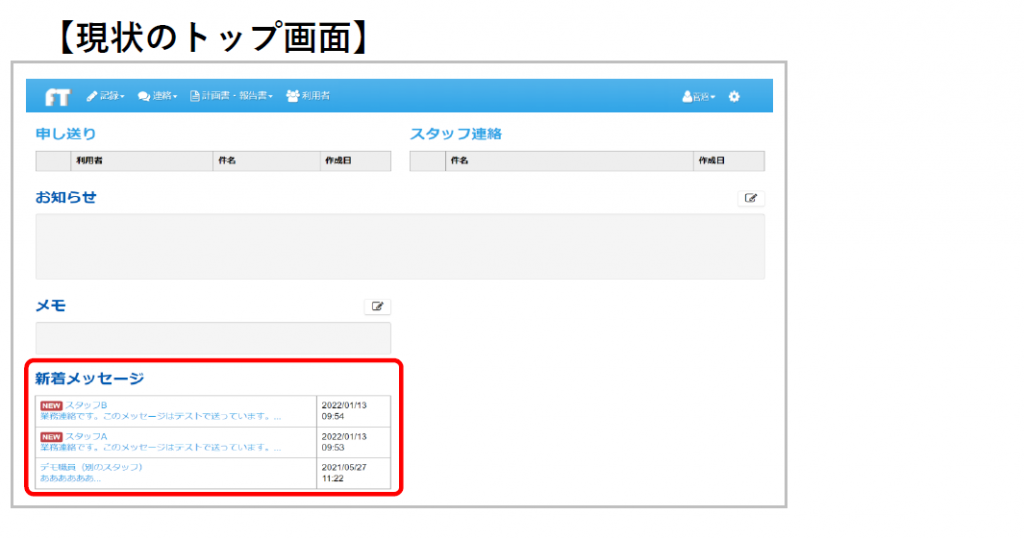
Task: Open the 記録 dropdown menu
Action: coord(106,96)
